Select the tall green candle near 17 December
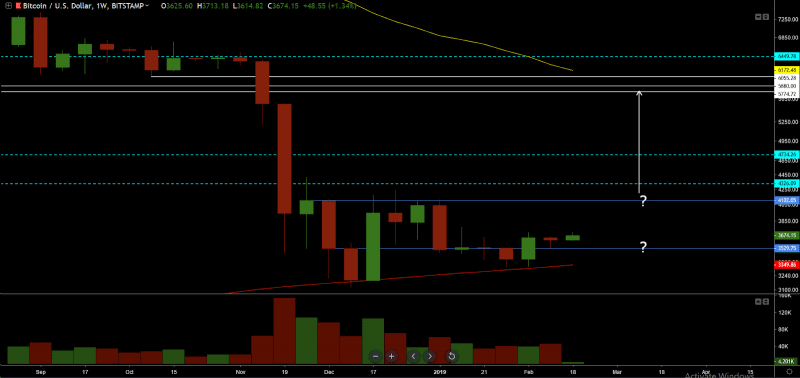The height and width of the screenshot is (378, 800). (373, 247)
